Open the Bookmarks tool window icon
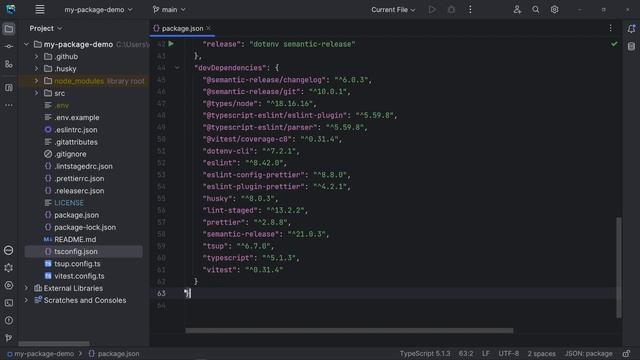 pyautogui.click(x=9, y=88)
